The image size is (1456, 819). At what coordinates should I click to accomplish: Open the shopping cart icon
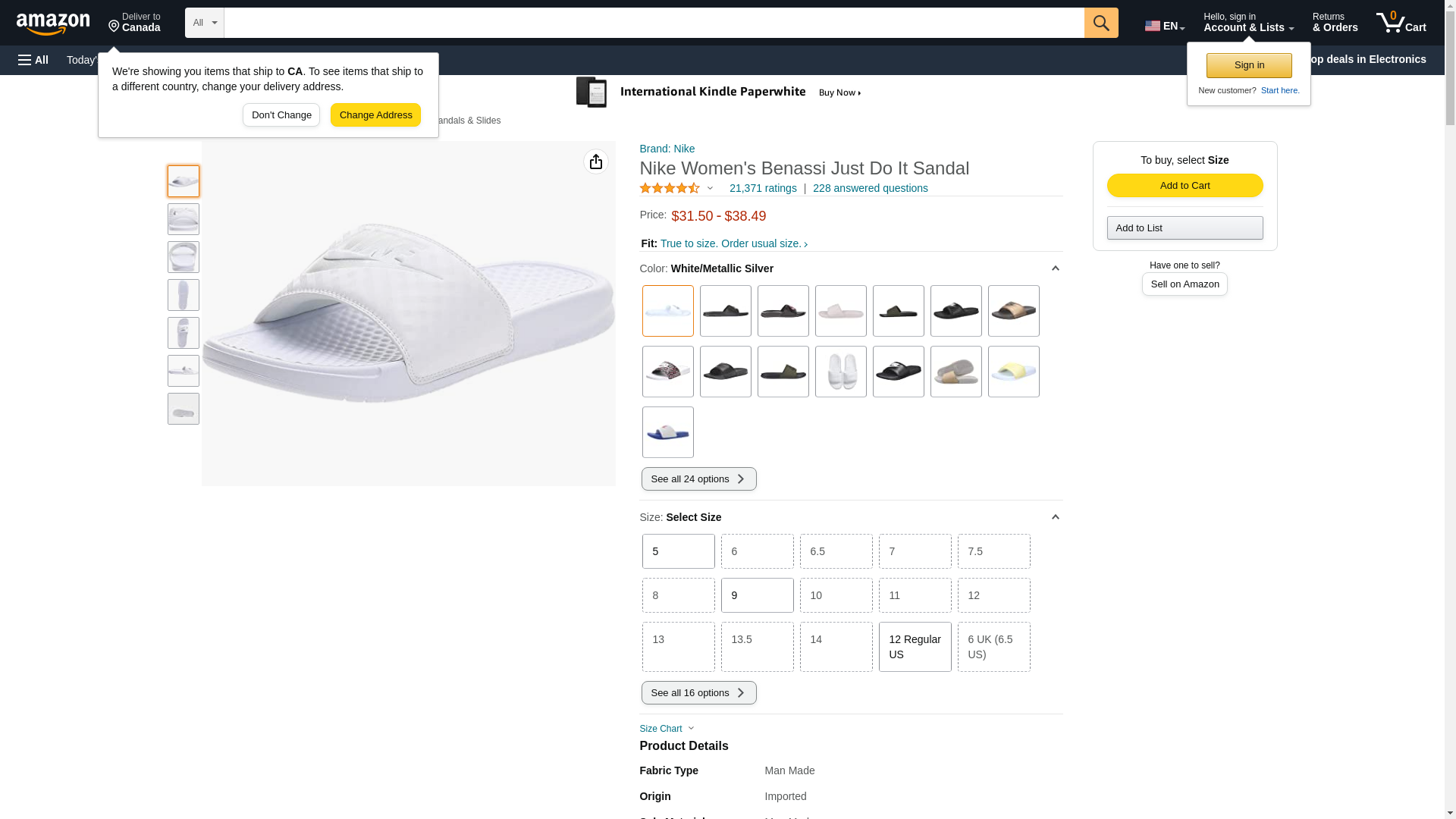click(x=1400, y=23)
